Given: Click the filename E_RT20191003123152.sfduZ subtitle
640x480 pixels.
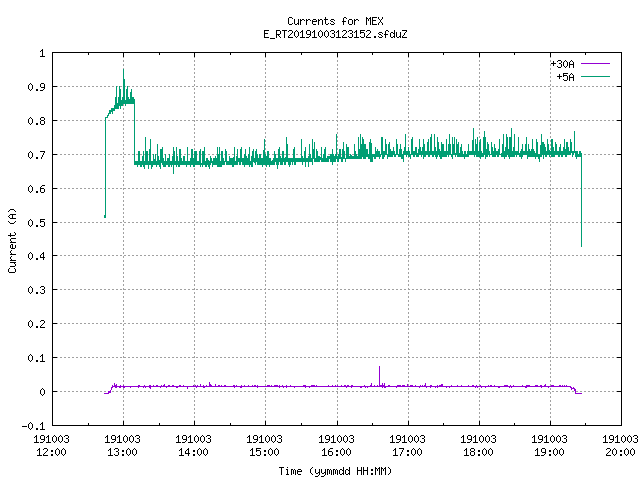Looking at the screenshot, I should coord(335,34).
